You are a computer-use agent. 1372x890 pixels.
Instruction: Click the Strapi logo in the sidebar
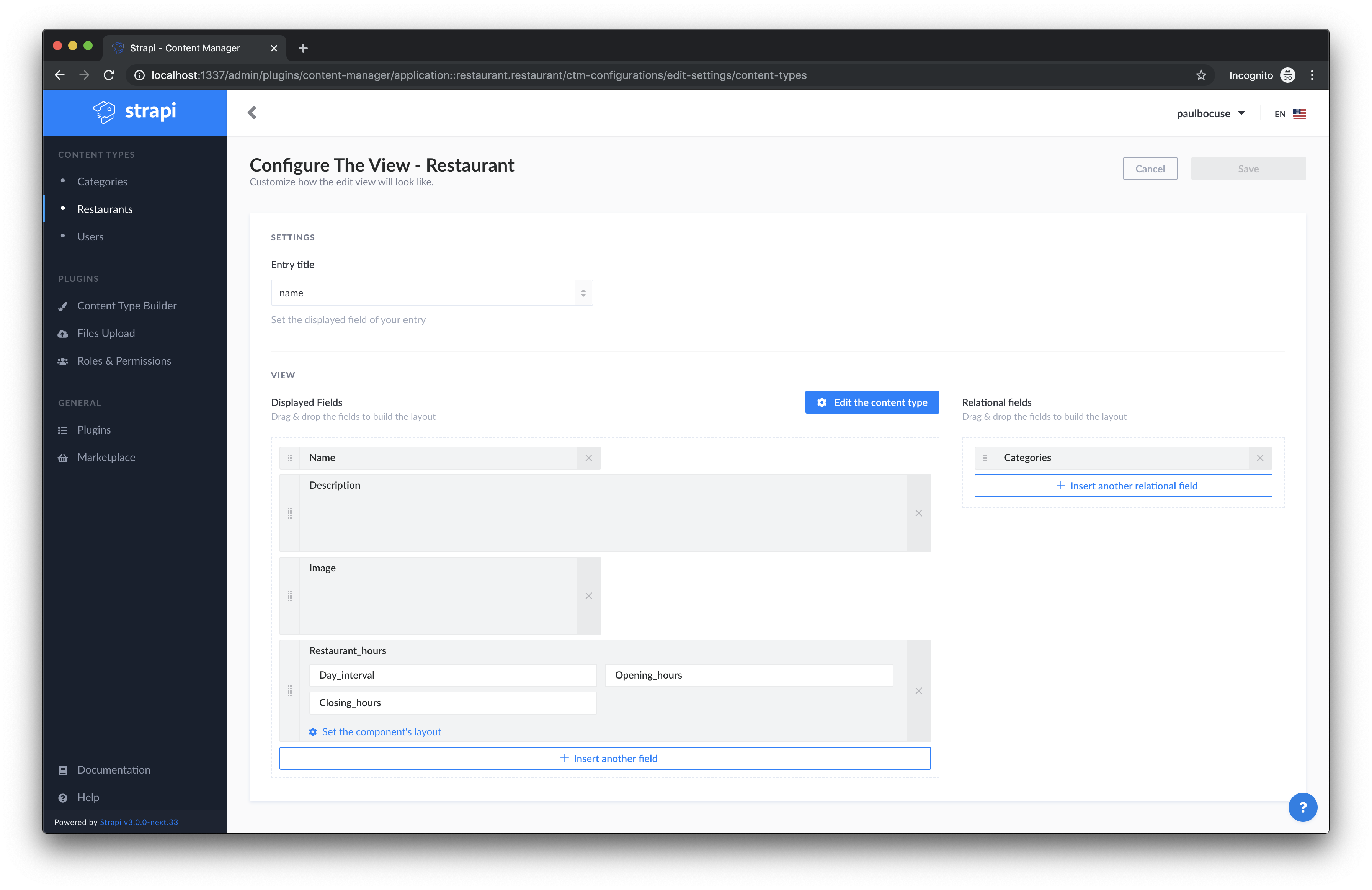[134, 112]
